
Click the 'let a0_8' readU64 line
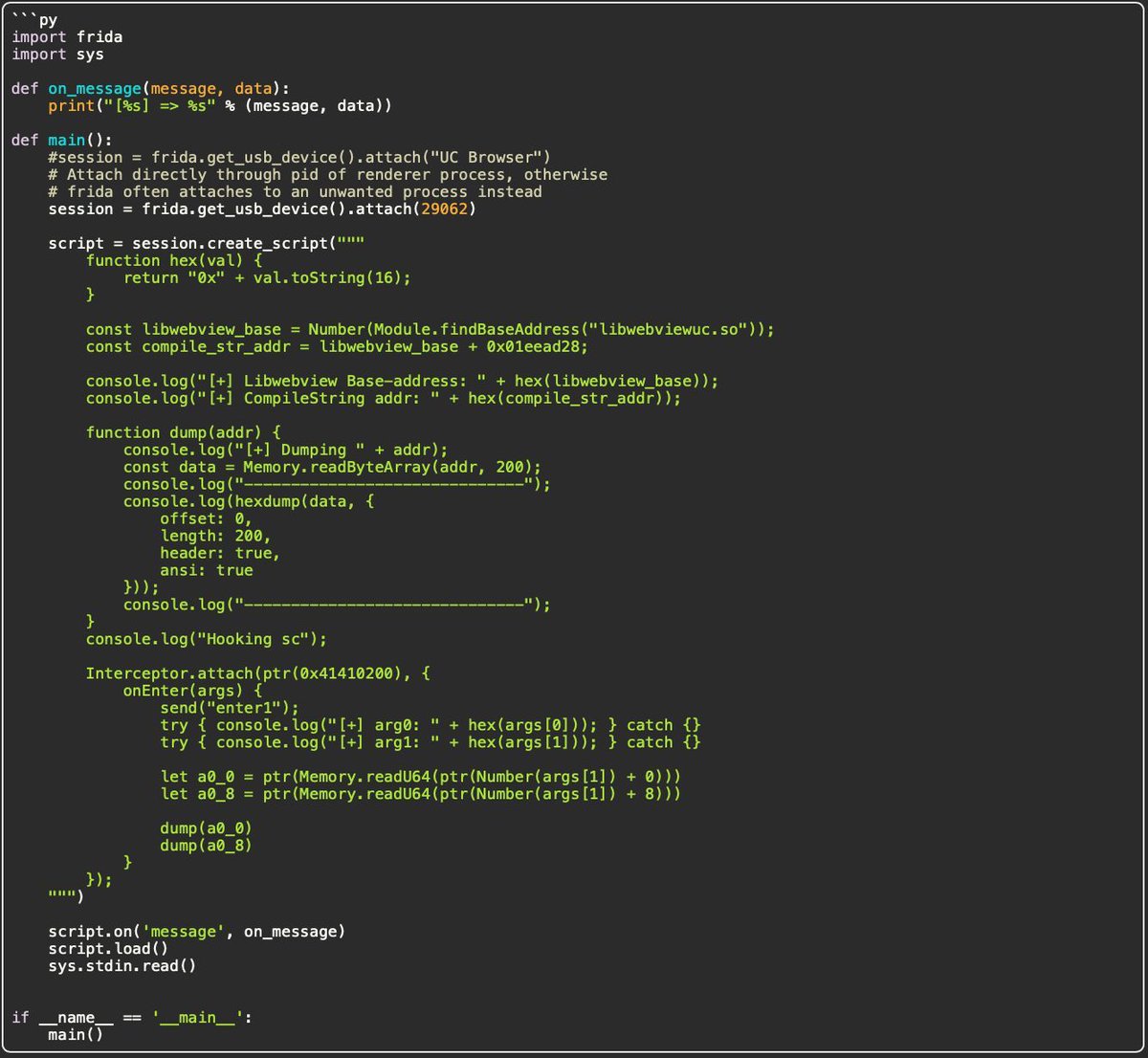coord(421,794)
